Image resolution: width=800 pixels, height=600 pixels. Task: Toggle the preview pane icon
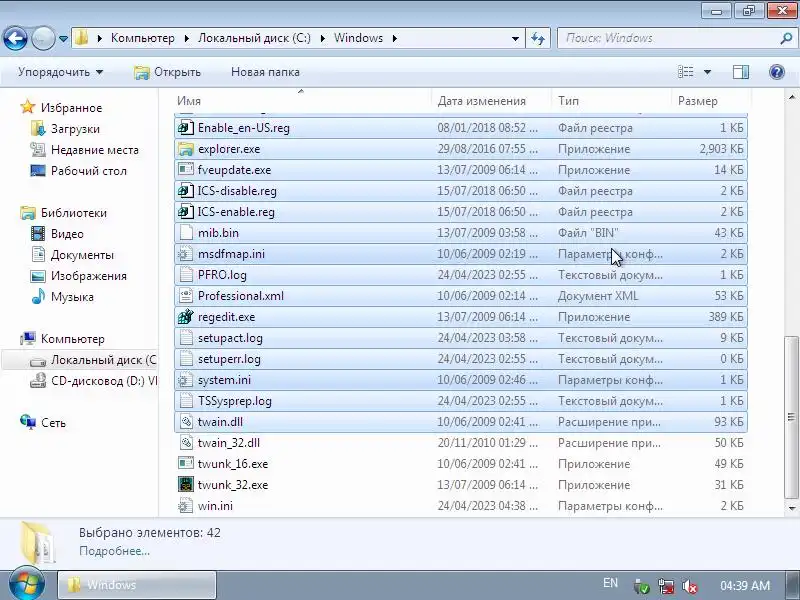point(741,72)
